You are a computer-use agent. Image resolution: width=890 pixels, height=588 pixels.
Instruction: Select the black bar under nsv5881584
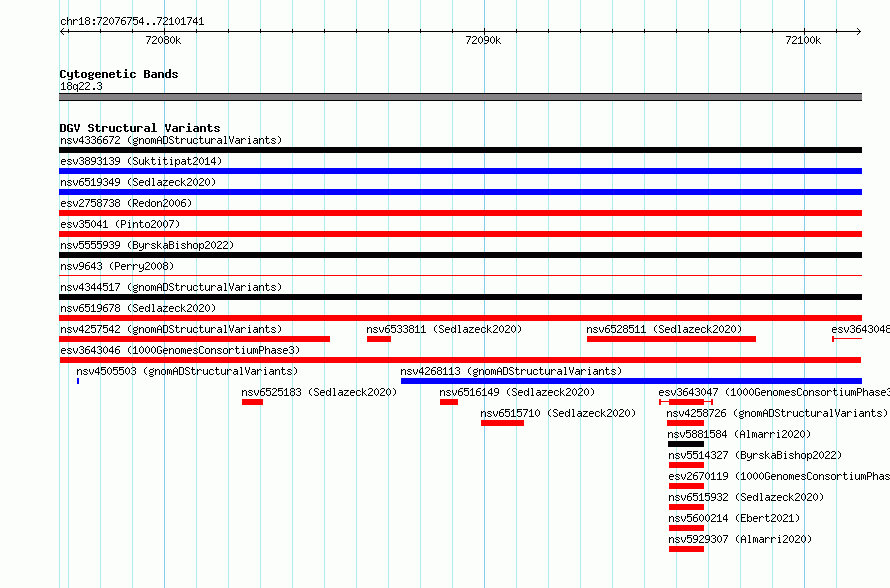point(686,444)
